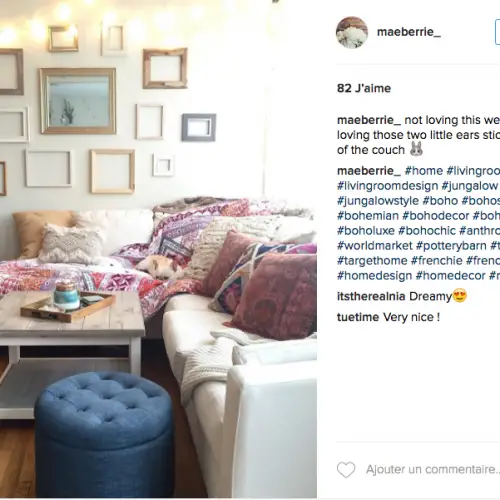Open the #potterybarn hashtag
500x500 pixels.
451,246
